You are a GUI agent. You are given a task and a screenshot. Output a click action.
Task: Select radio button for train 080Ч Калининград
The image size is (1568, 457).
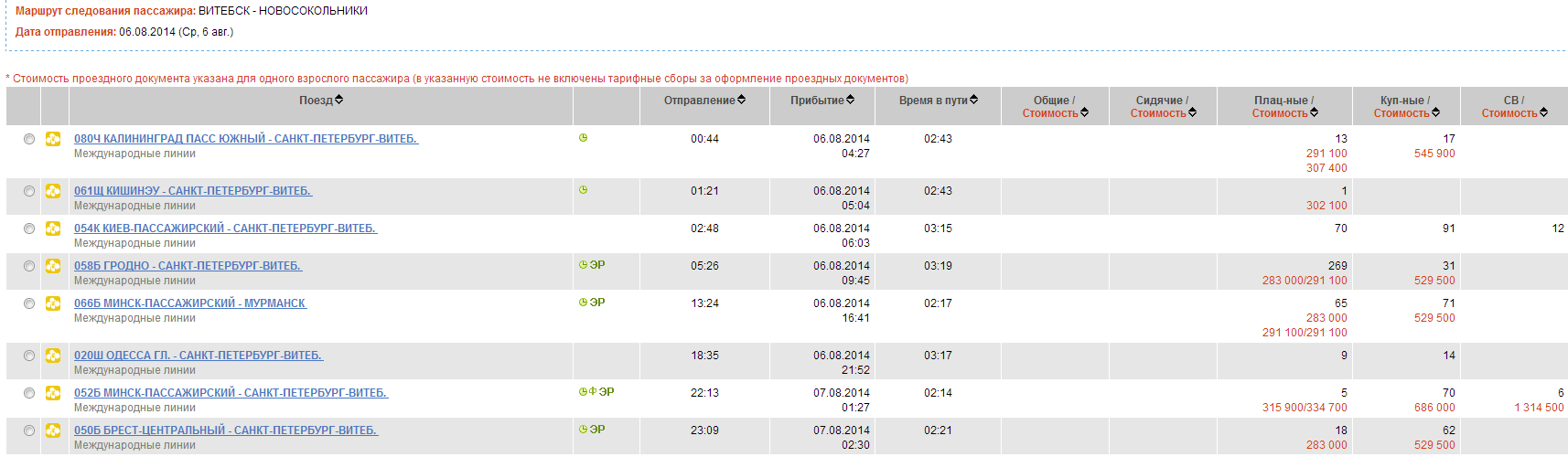pos(29,139)
